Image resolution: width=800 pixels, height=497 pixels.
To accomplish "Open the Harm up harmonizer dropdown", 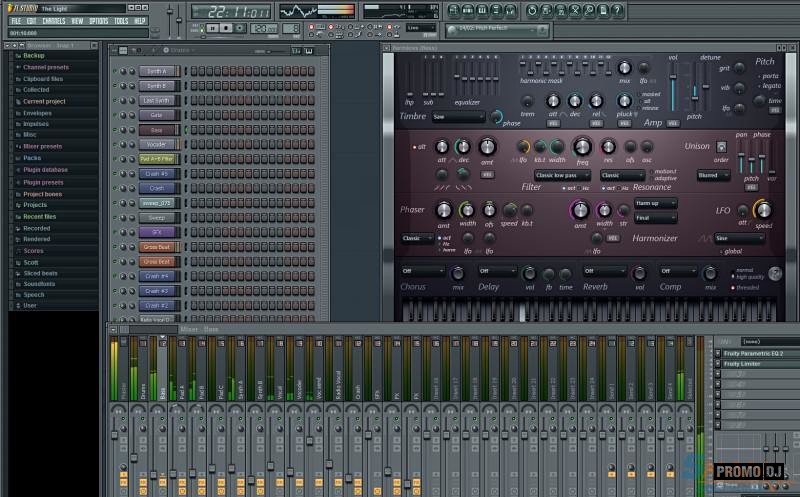I will (x=656, y=203).
